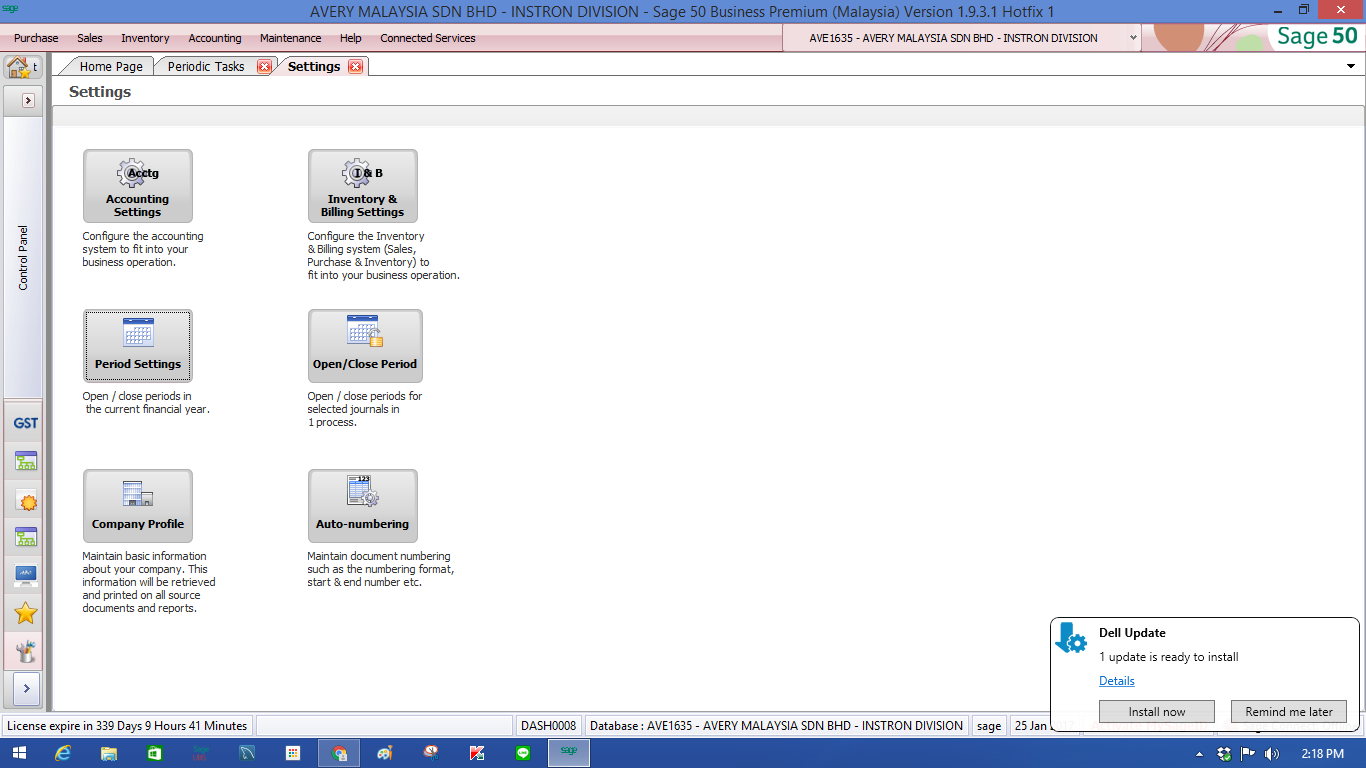Click the Database AVE1635 status entry

point(776,726)
